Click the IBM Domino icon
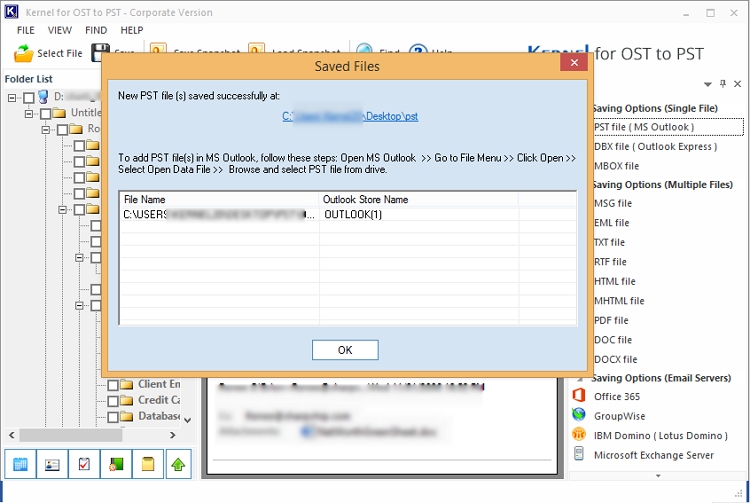The image size is (750, 503). click(579, 434)
